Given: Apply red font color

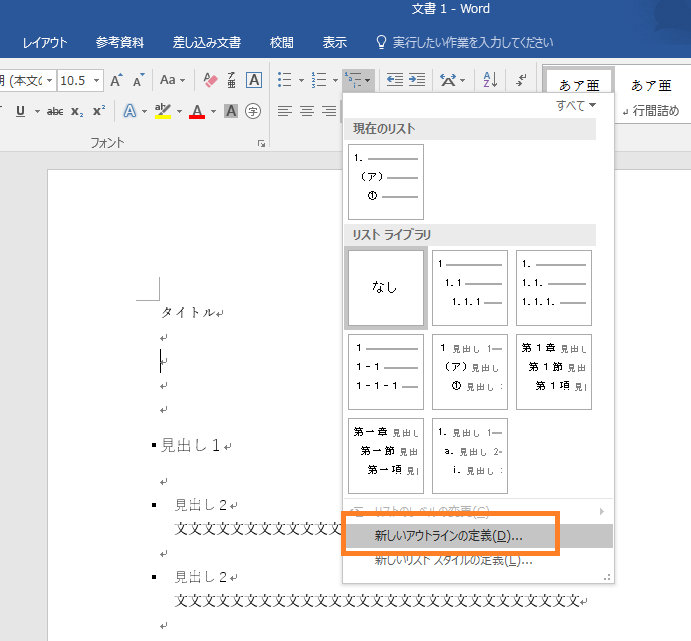Looking at the screenshot, I should coord(197,111).
